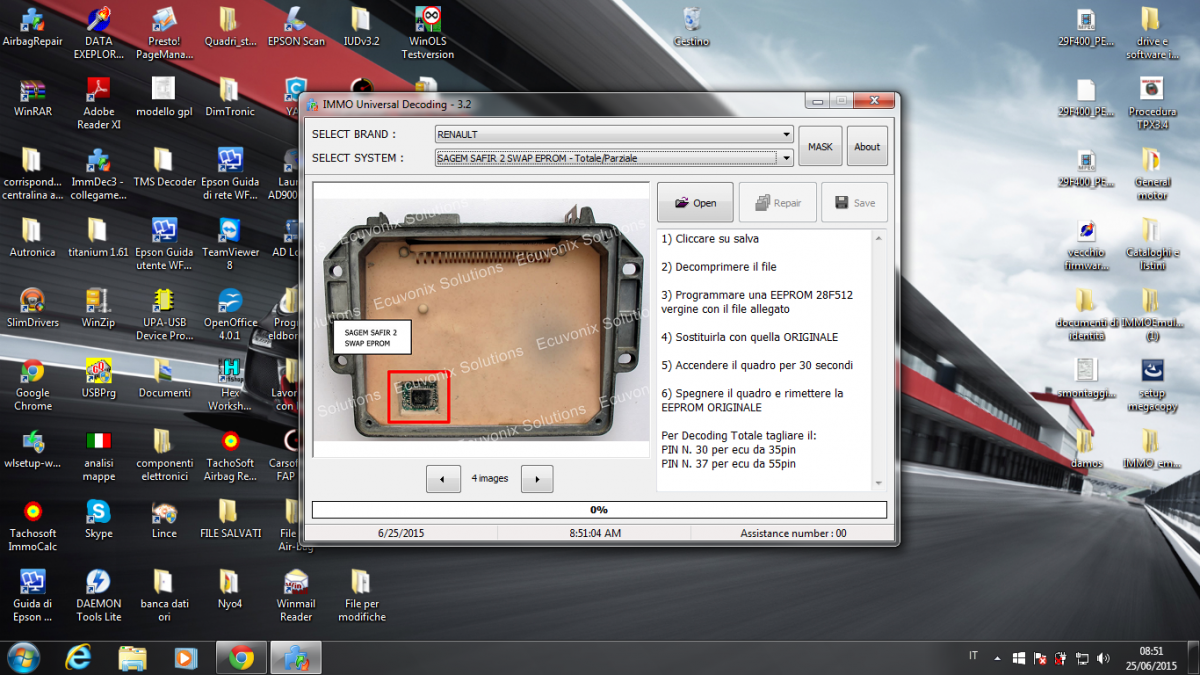1200x675 pixels.
Task: Click the Open file button
Action: [695, 203]
